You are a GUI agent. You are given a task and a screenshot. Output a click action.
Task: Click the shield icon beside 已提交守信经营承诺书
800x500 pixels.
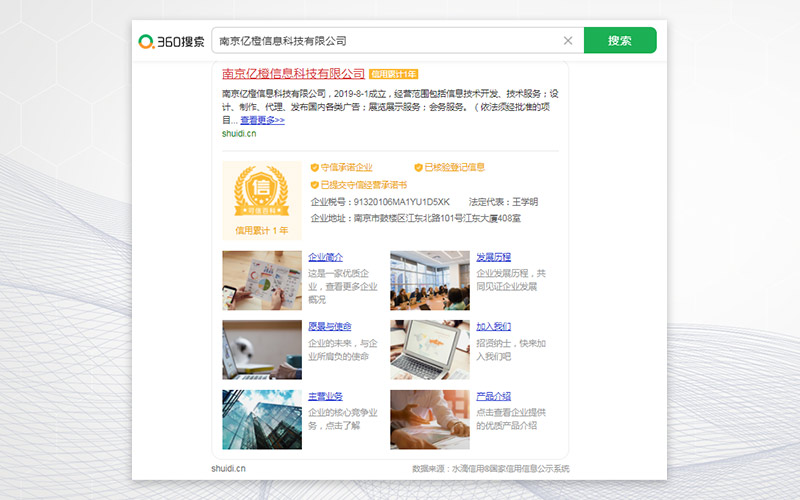[314, 185]
